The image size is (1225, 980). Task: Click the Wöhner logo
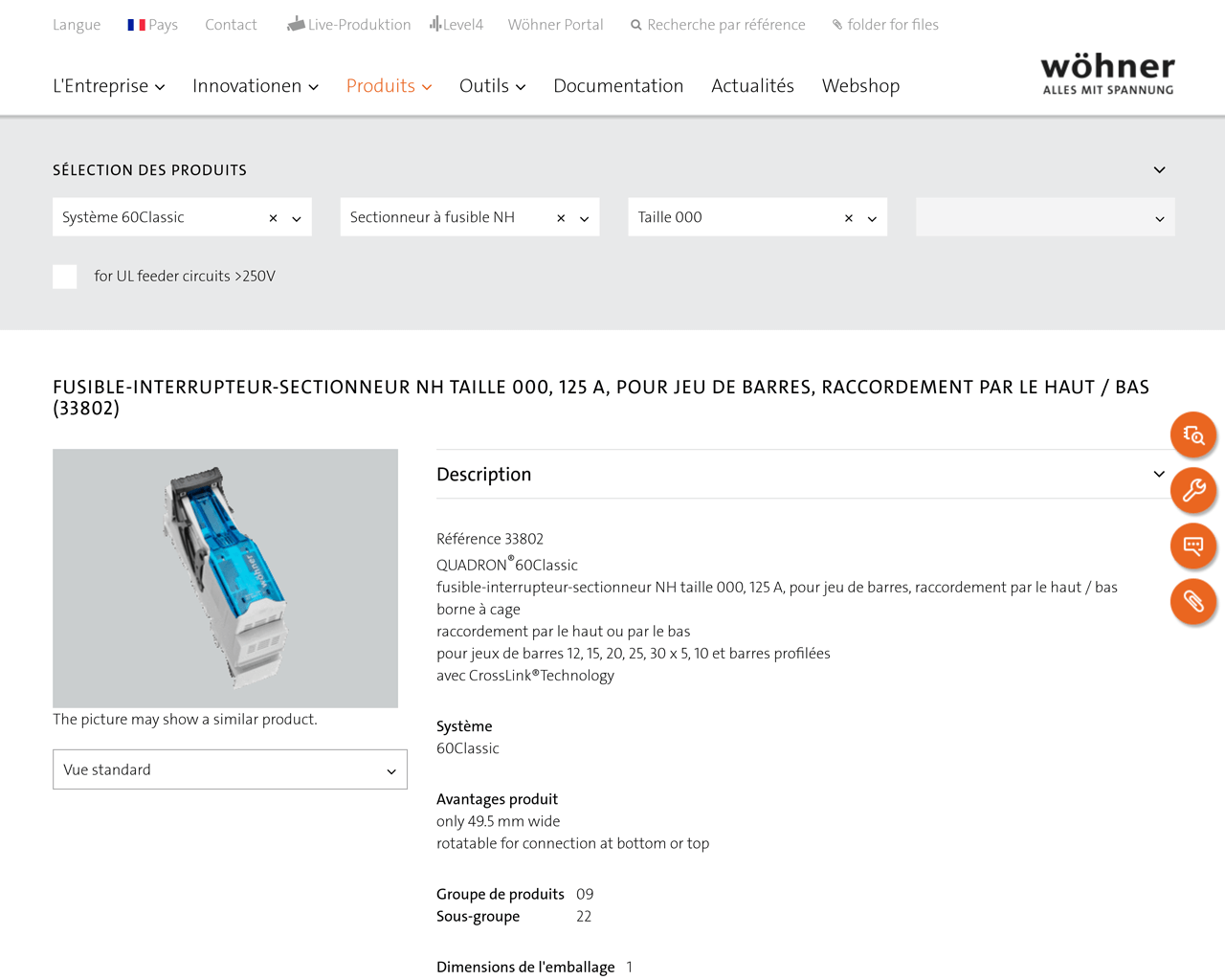[x=1108, y=75]
